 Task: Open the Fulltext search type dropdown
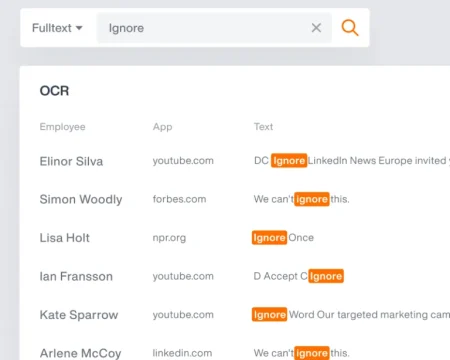pos(57,28)
